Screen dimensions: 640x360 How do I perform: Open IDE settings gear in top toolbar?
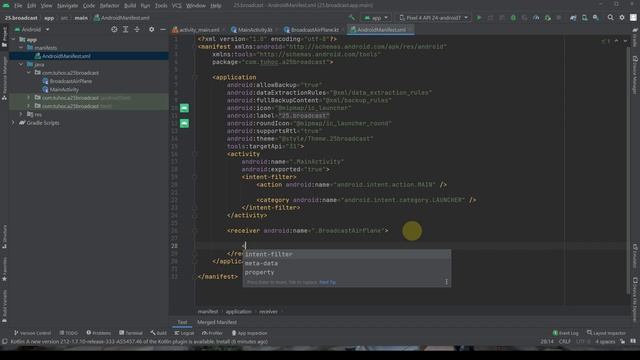pyautogui.click(x=622, y=18)
